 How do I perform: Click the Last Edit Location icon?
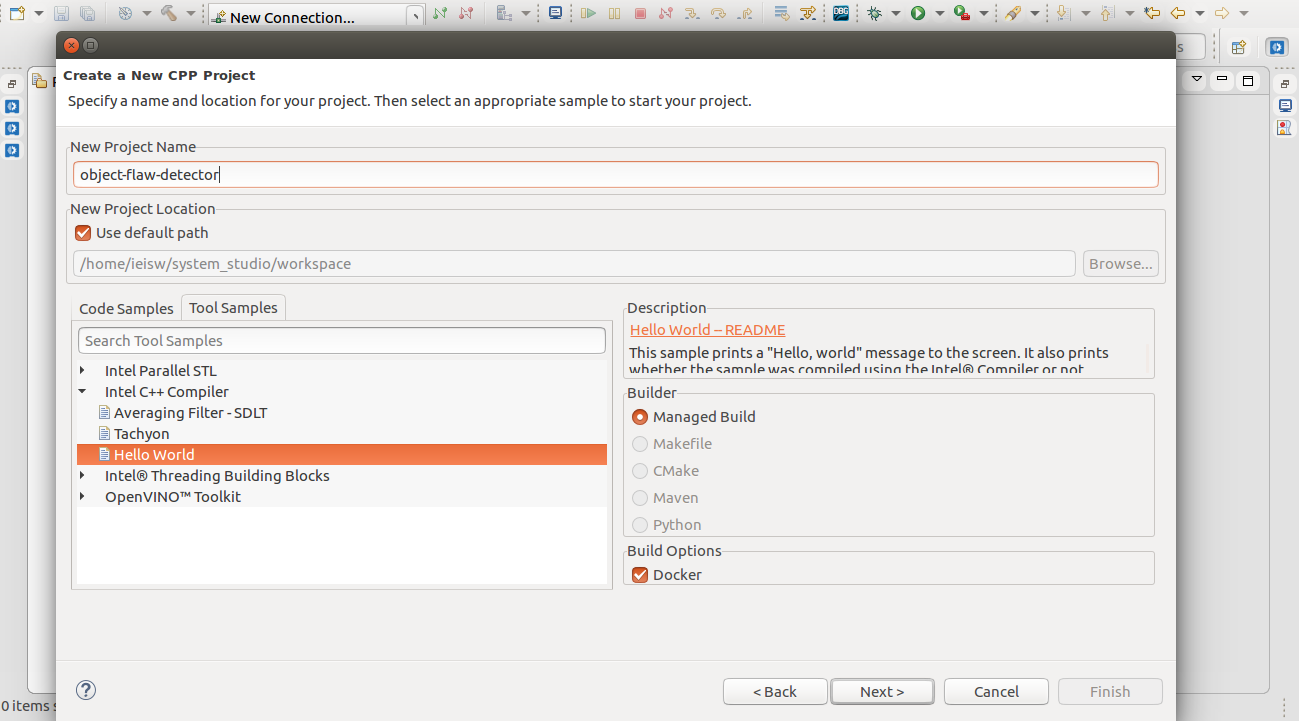(1152, 14)
